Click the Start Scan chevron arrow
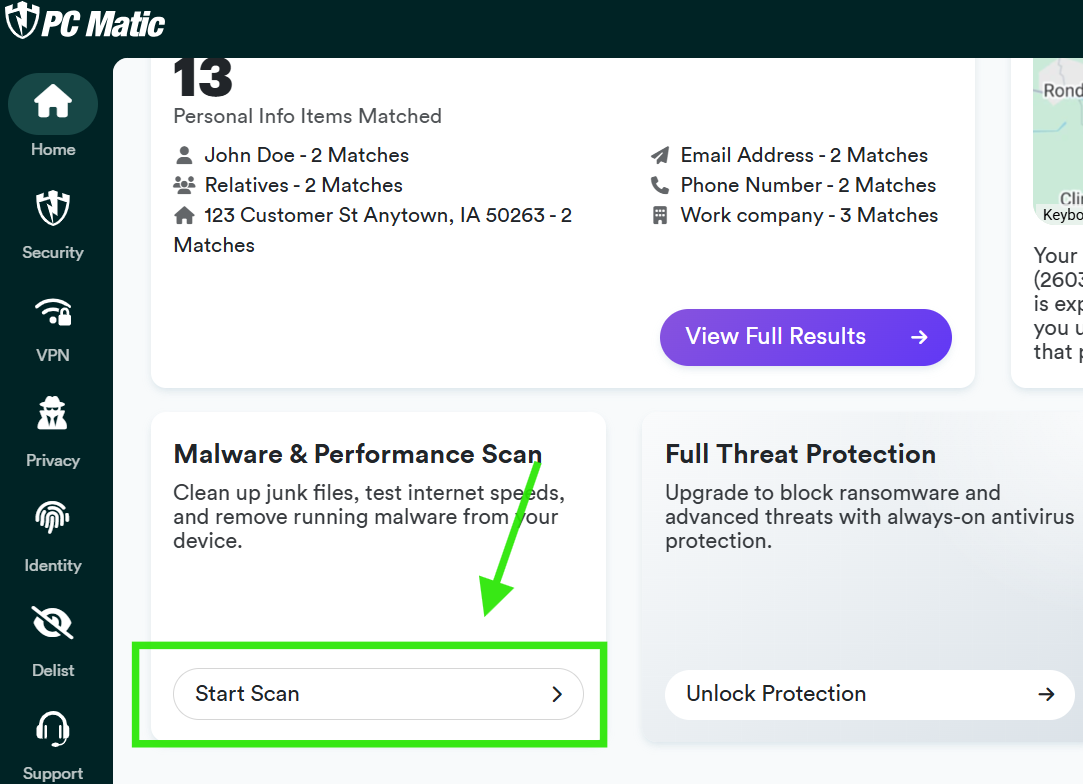This screenshot has width=1083, height=784. [x=557, y=694]
